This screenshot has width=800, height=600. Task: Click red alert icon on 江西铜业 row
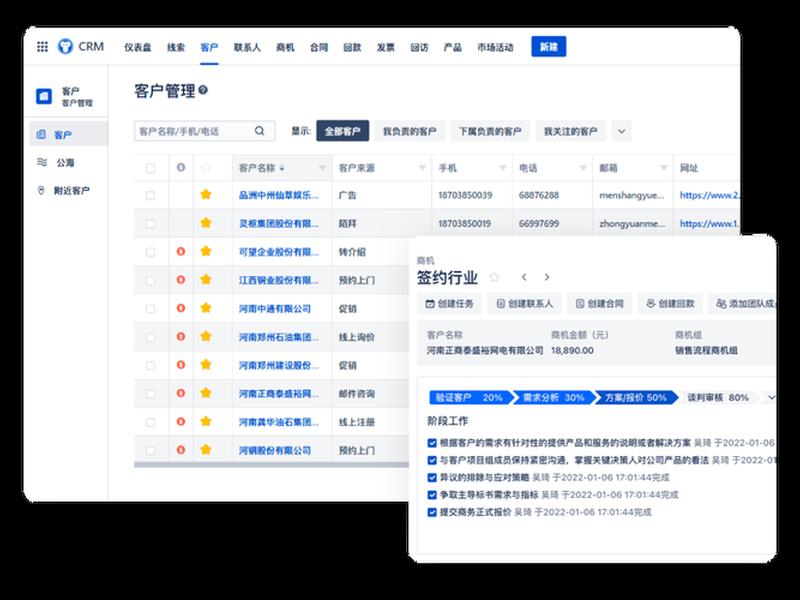181,280
